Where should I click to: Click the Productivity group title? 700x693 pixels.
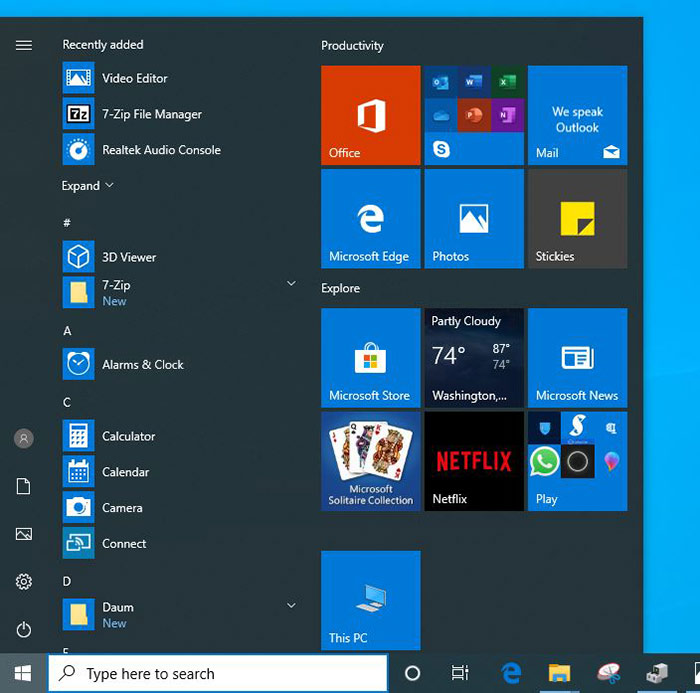(352, 46)
